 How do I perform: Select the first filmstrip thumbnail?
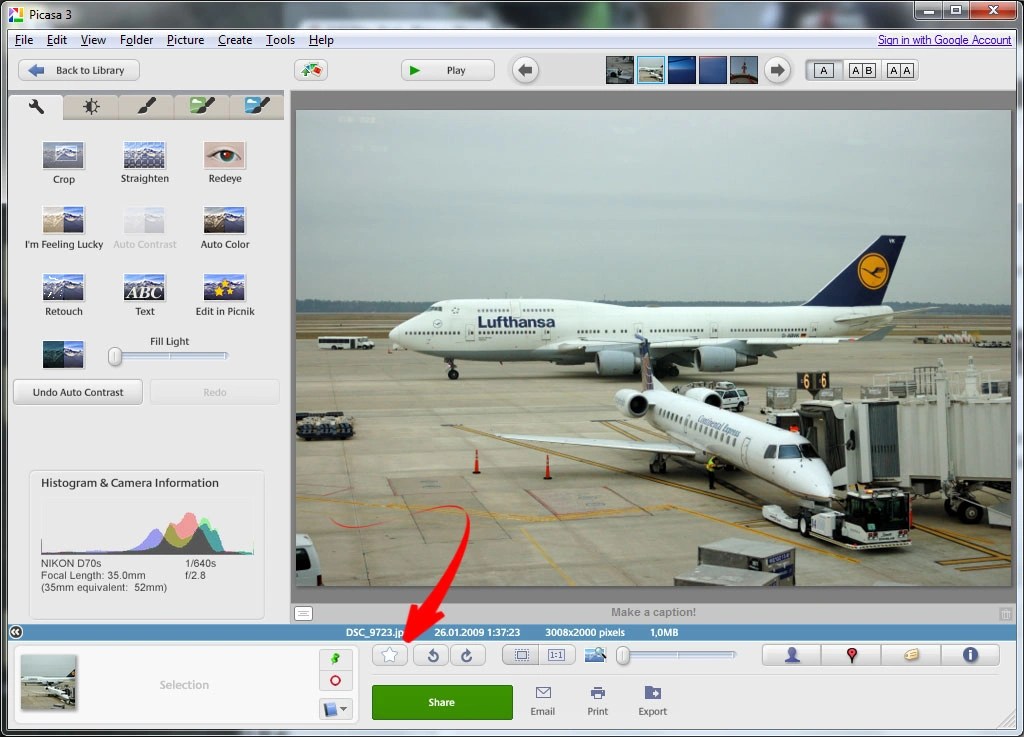point(620,70)
